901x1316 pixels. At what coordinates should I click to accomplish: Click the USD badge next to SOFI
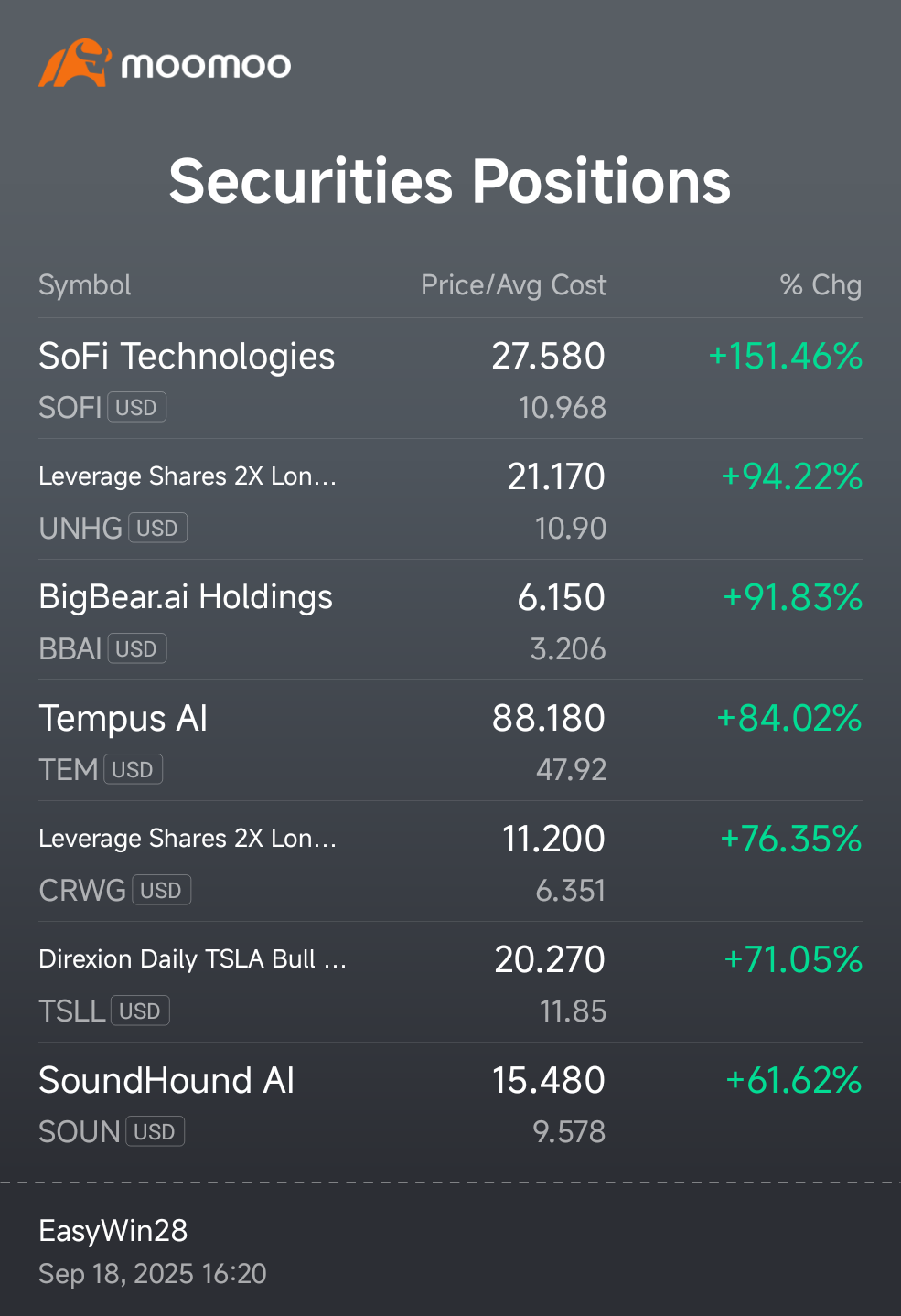click(x=137, y=407)
